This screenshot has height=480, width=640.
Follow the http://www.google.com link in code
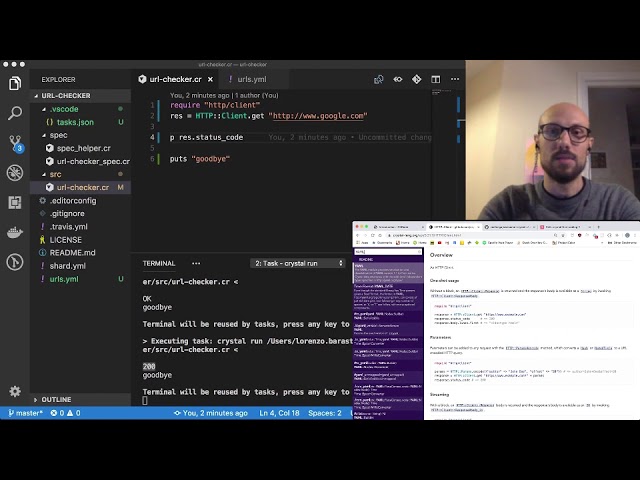tap(318, 116)
